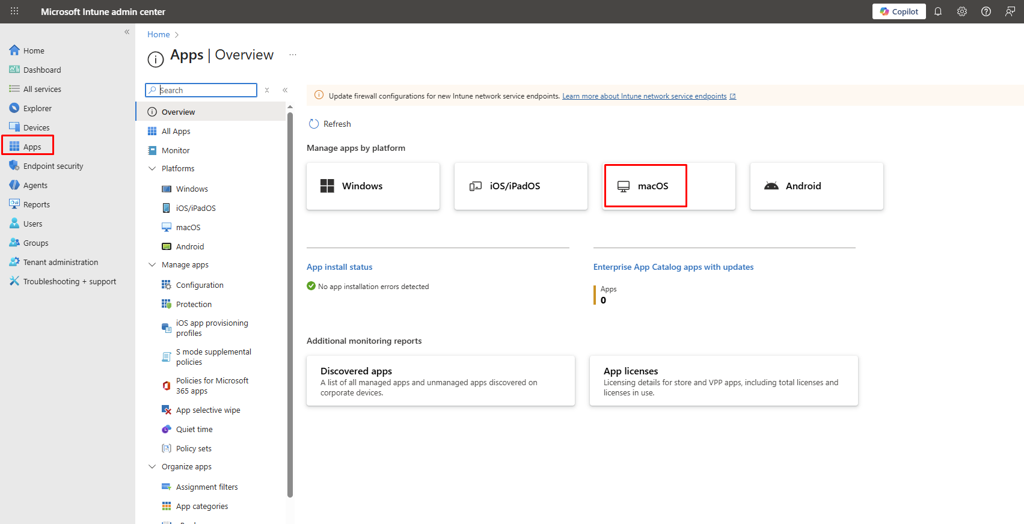Open Endpoint security in left navigation

[53, 166]
